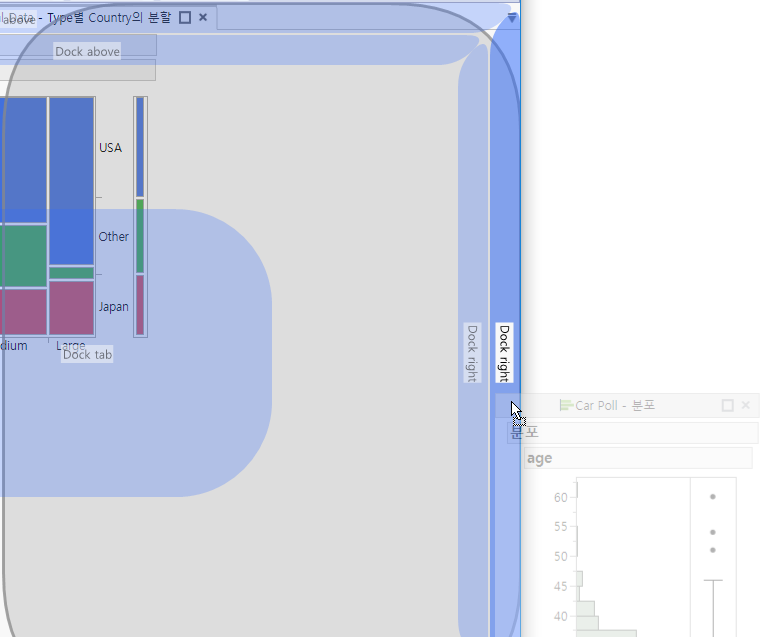Choose the highlighted outer Dock right zone
763x637 pixels.
pos(504,353)
